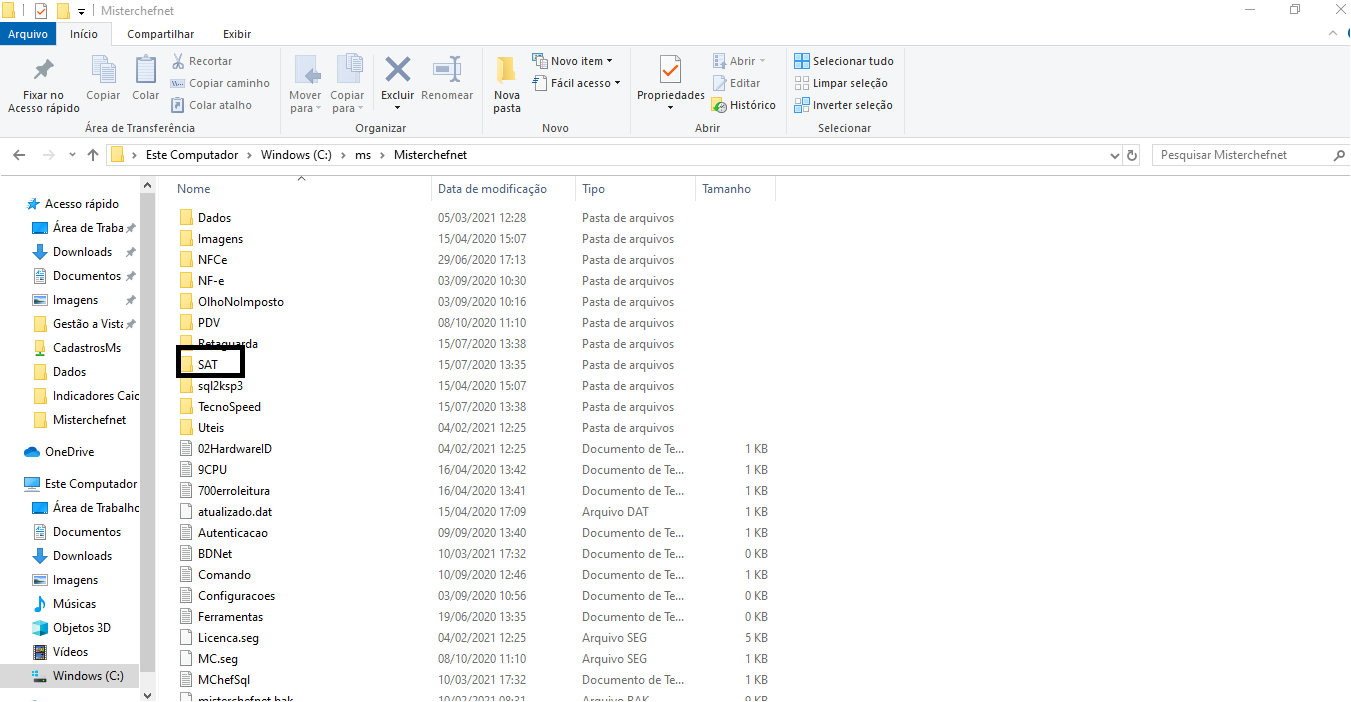Click the sidebar scroll up arrow
Viewport: 1351px width, 702px height.
pyautogui.click(x=148, y=185)
